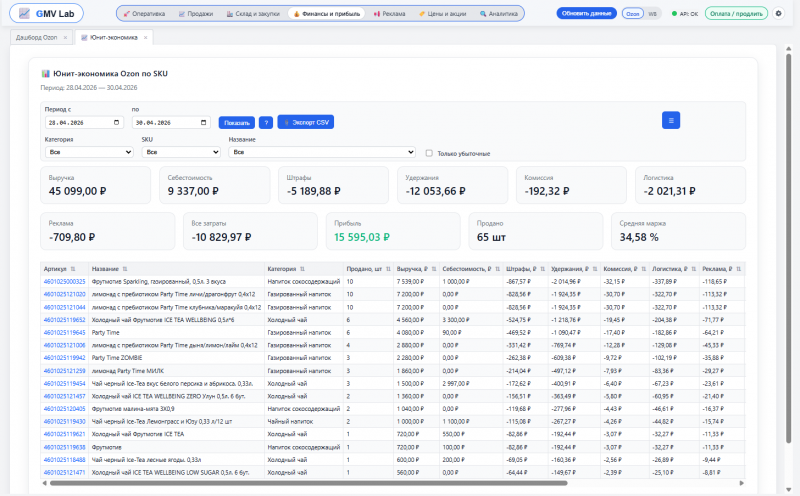Screen dimensions: 800x496
Task: Enable the Только убыточные checkbox
Action: pos(429,153)
